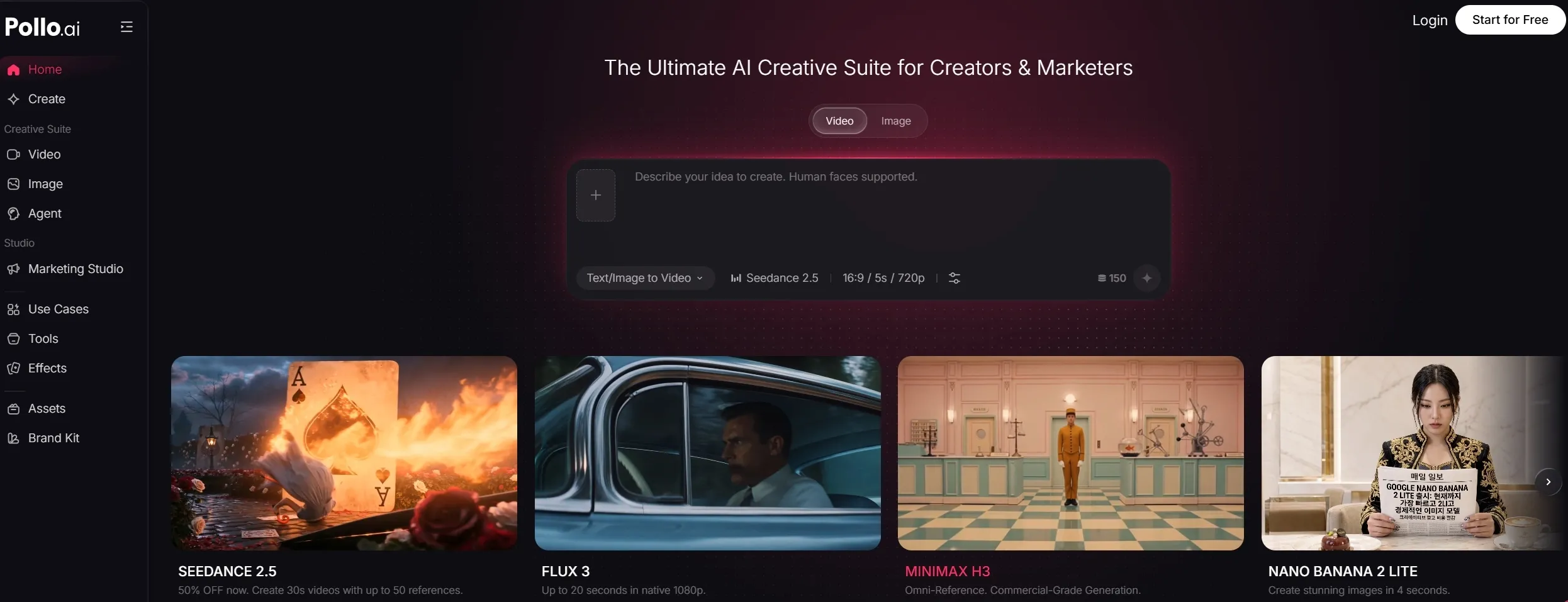
Task: Switch to the Image generation mode
Action: click(895, 121)
